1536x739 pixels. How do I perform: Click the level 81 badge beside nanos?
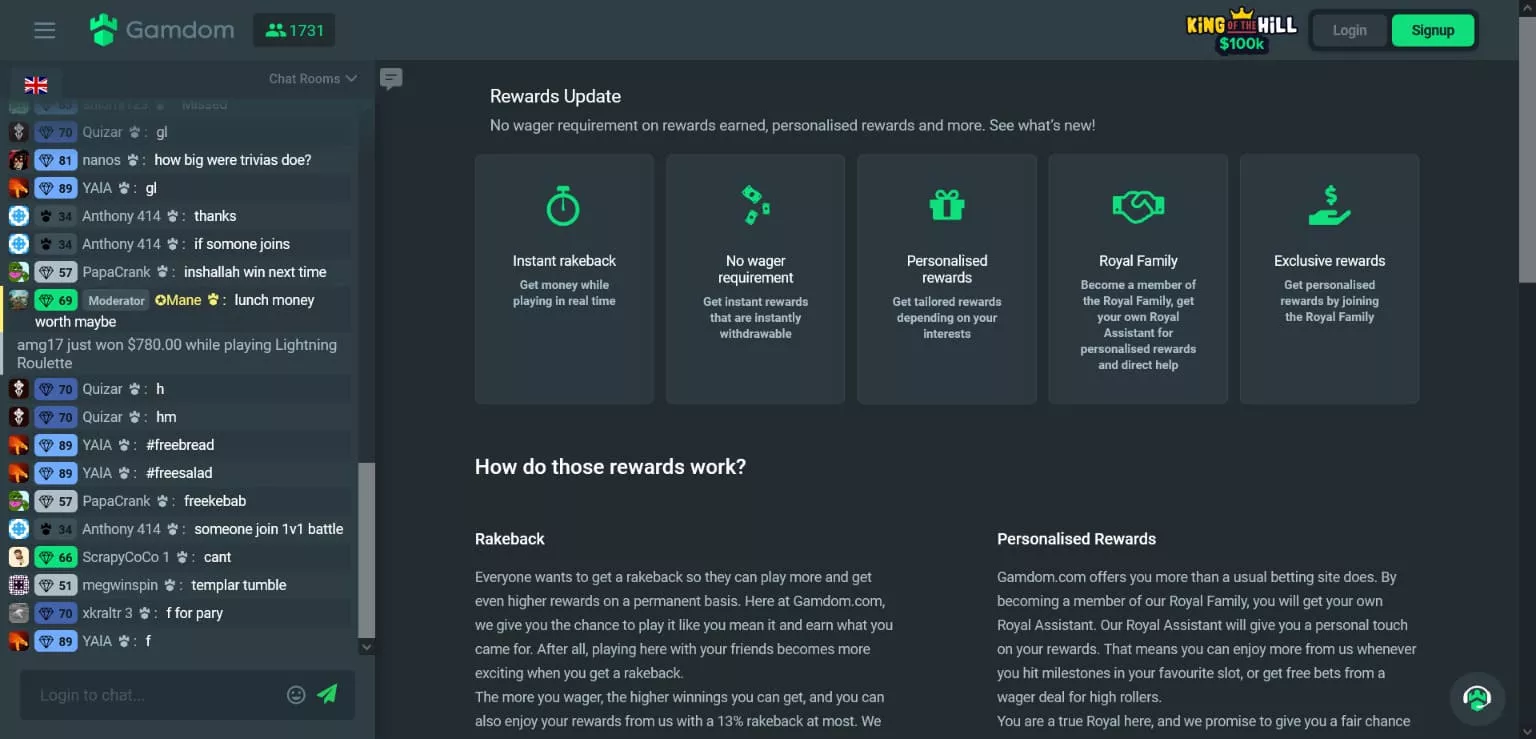coord(56,160)
